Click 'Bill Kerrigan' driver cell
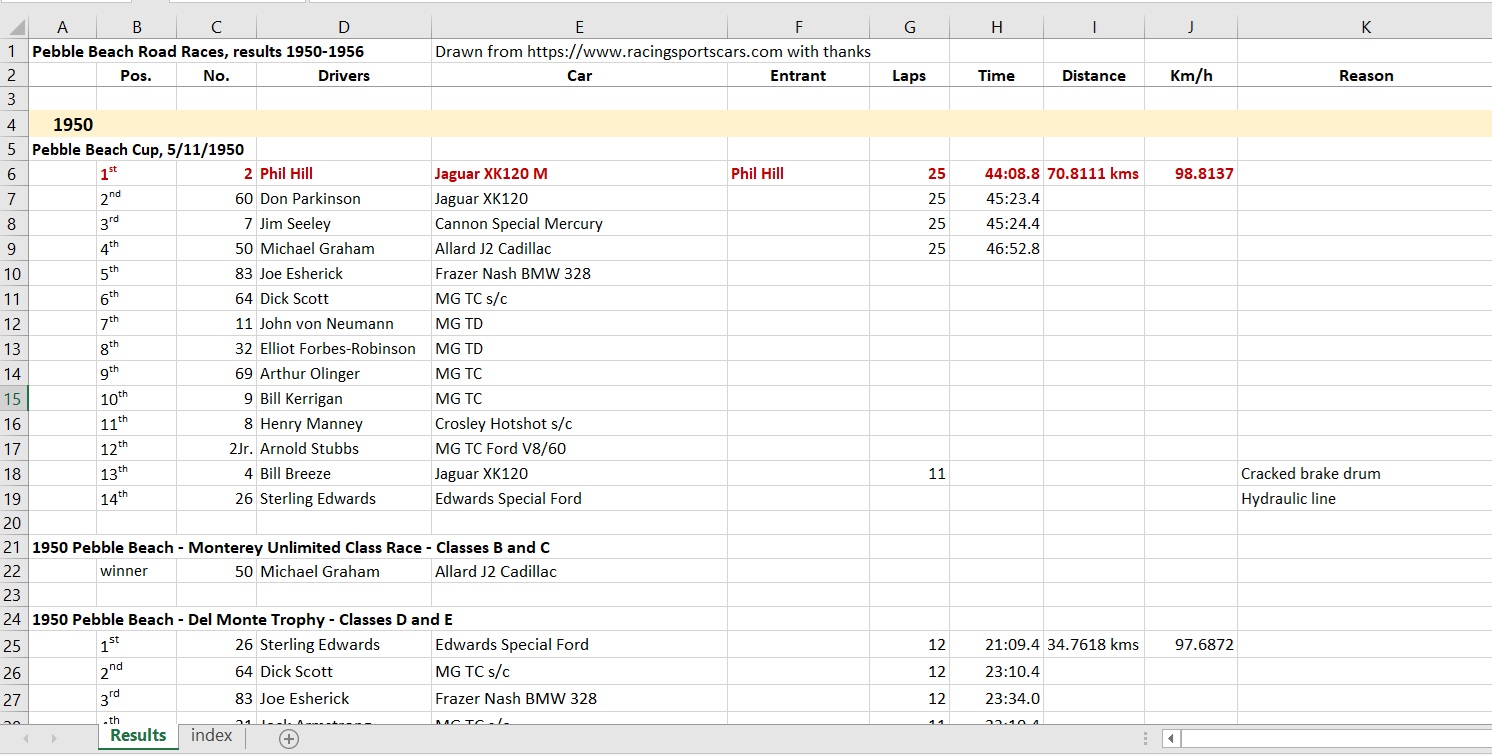The image size is (1492, 755). click(344, 398)
